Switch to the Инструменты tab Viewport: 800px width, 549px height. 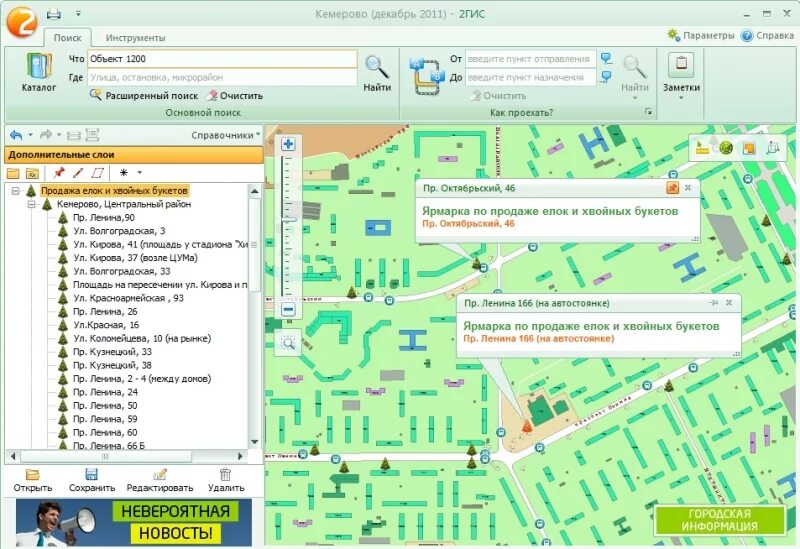[x=135, y=38]
